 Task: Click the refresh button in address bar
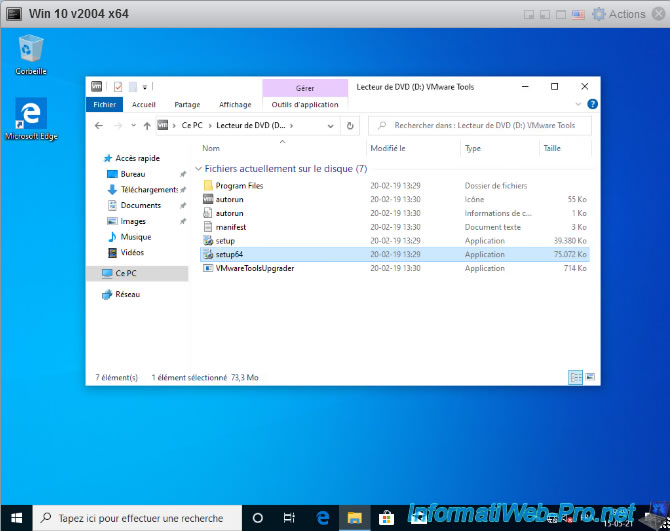pos(349,126)
